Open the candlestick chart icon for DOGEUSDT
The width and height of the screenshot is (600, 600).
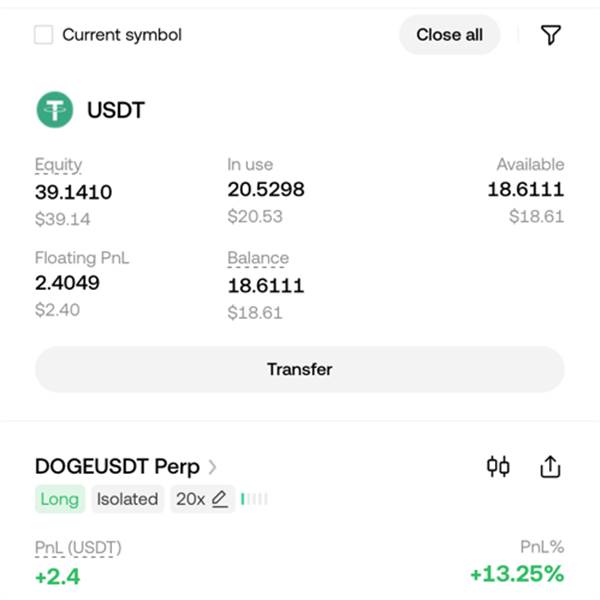[498, 466]
